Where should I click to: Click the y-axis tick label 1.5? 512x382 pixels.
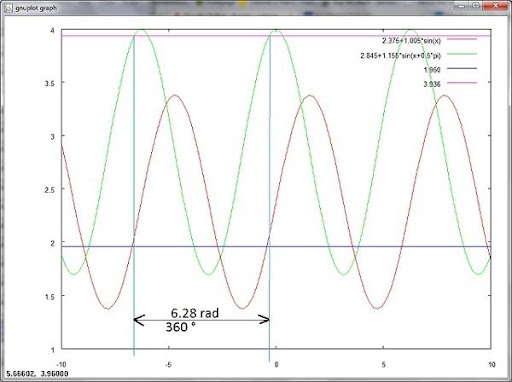50,297
